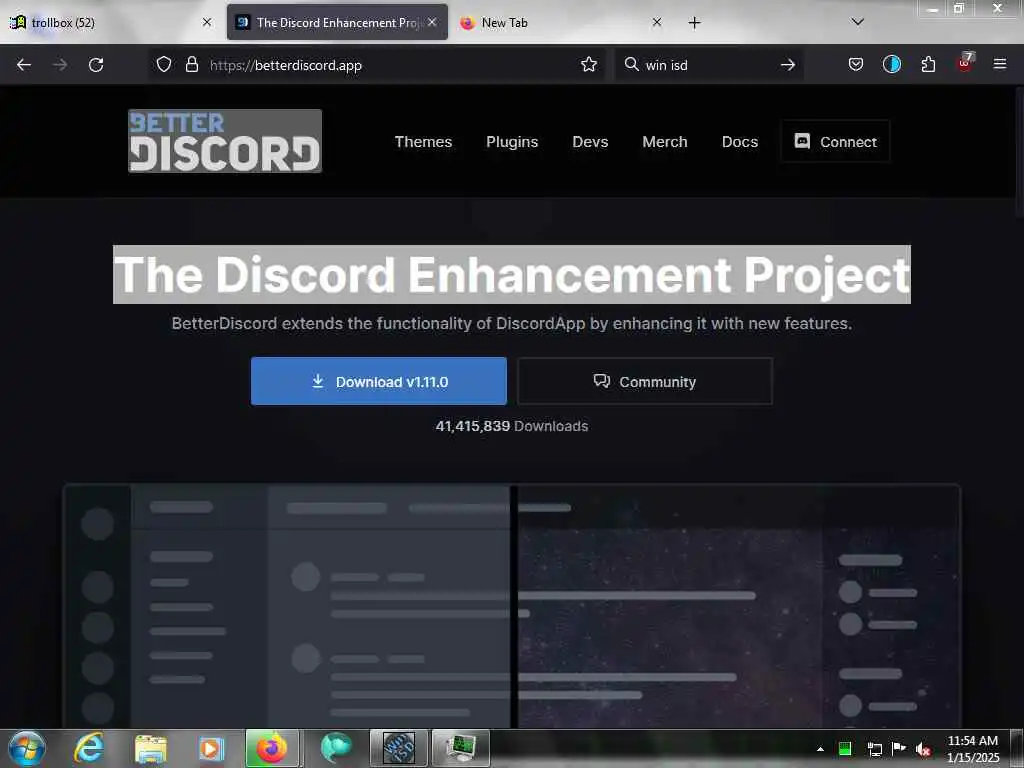Viewport: 1024px width, 768px height.
Task: Close the Discord Enhancement Project tab
Action: [x=432, y=22]
